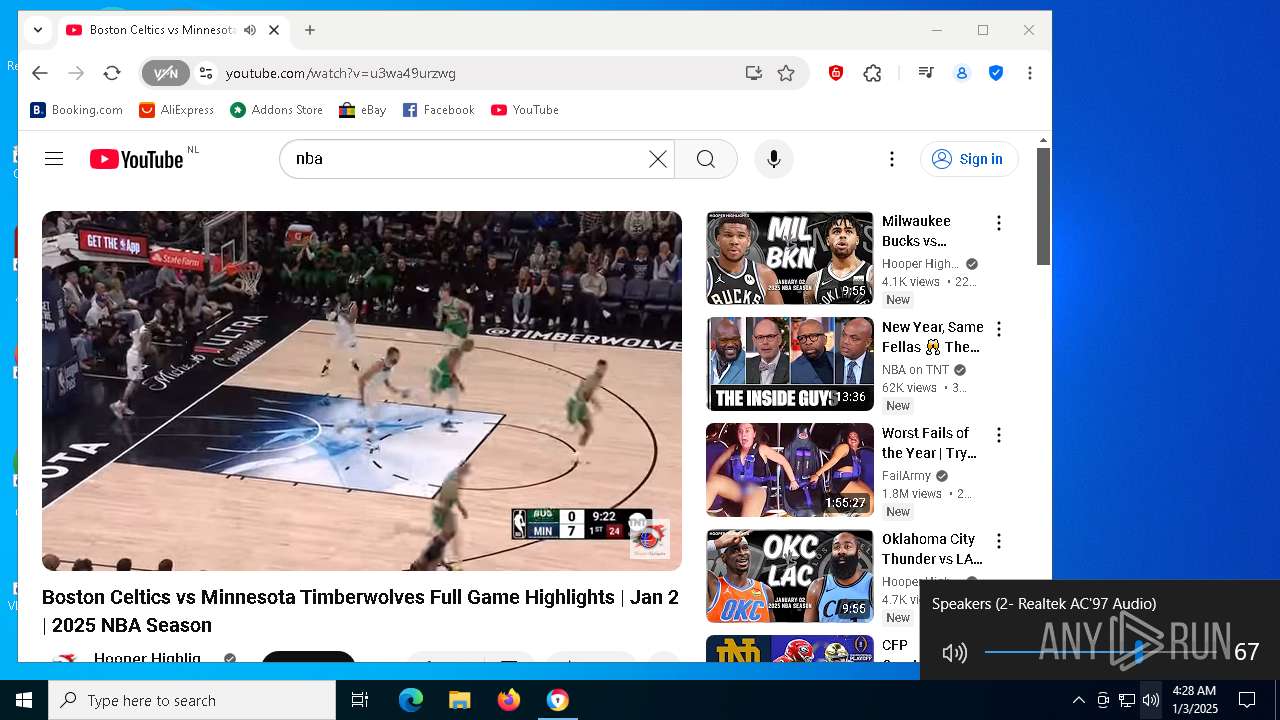Mute speakers in the volume flyout
Screen dimensions: 1280x720
(x=955, y=653)
